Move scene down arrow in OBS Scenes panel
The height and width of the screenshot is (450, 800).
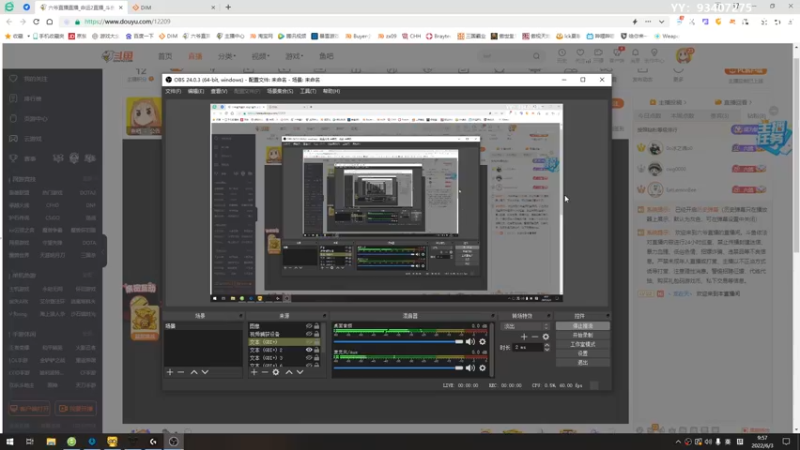(205, 372)
